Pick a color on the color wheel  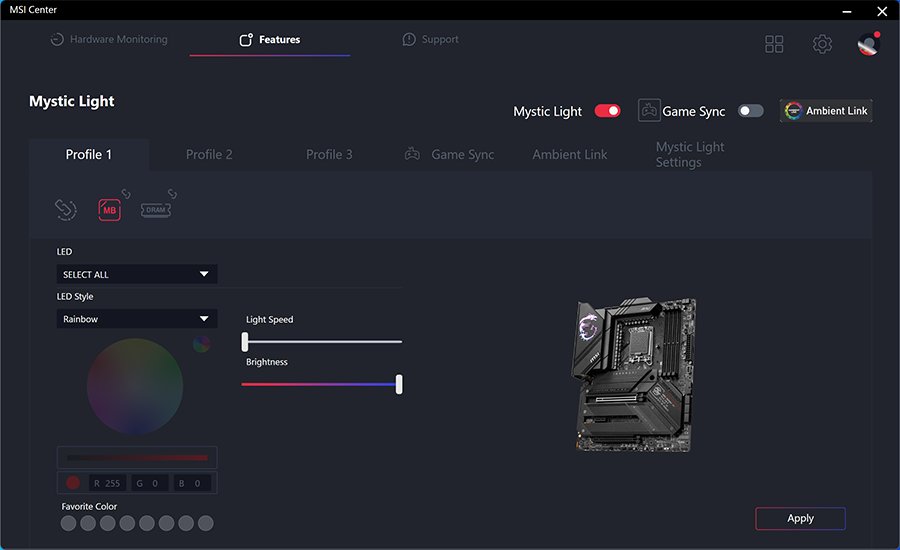(x=135, y=386)
